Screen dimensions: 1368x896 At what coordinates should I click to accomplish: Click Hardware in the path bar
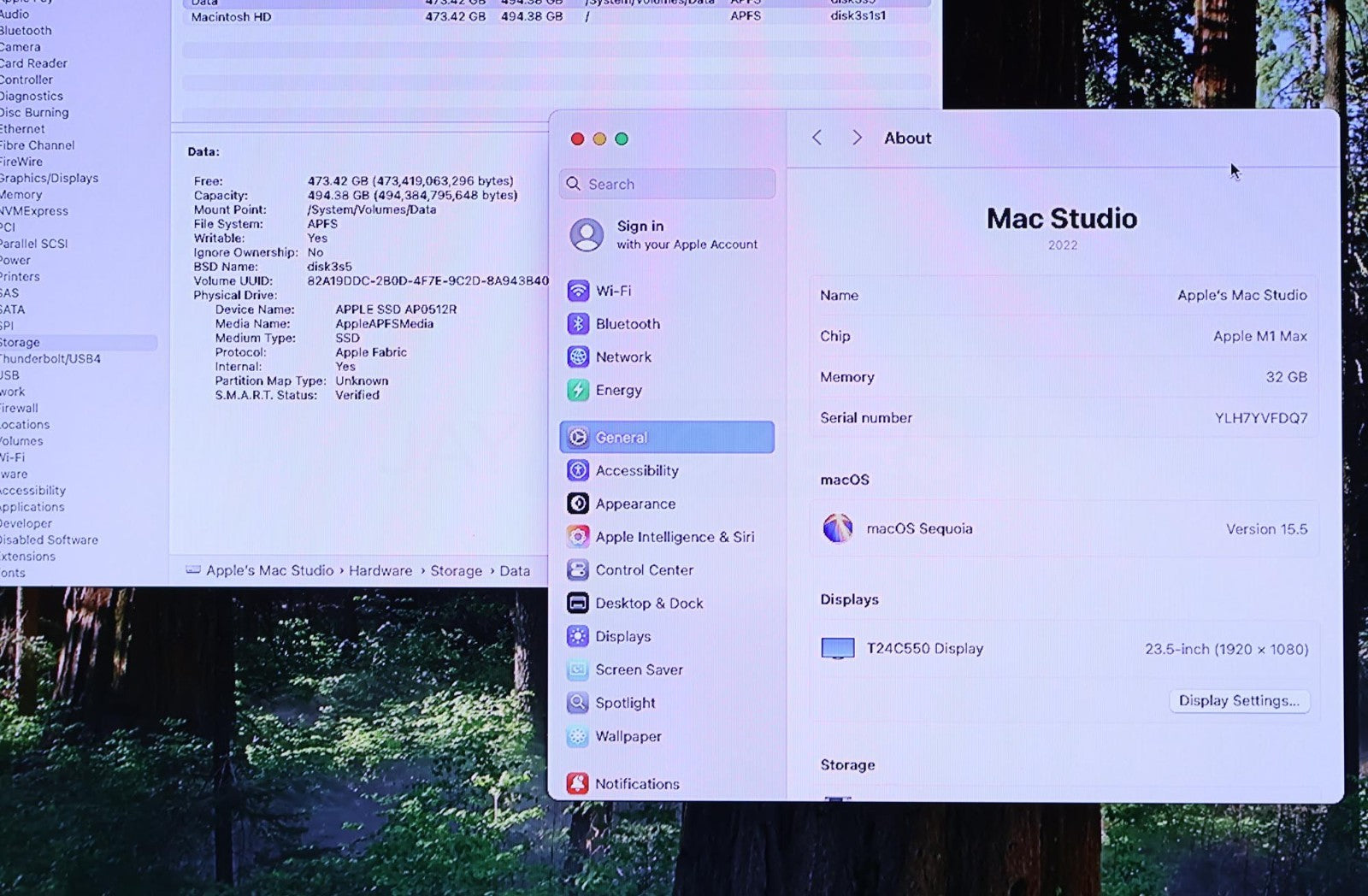coord(380,570)
